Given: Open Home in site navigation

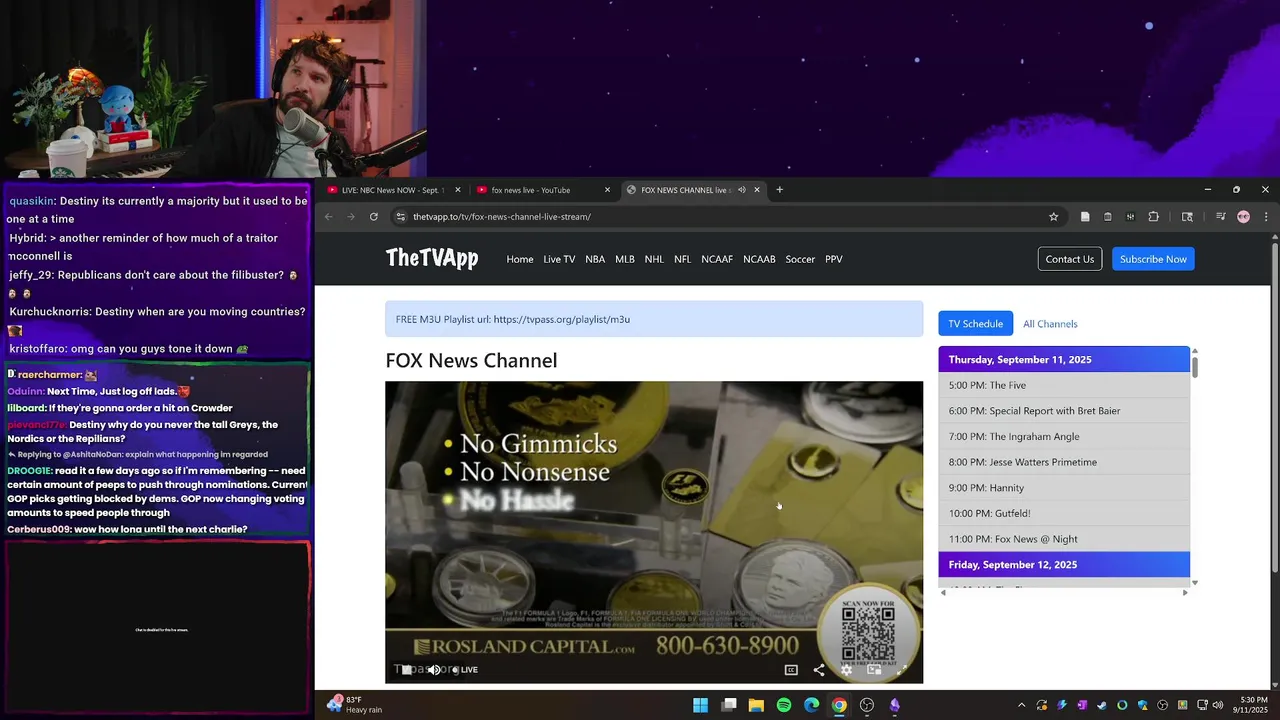Looking at the screenshot, I should (520, 259).
